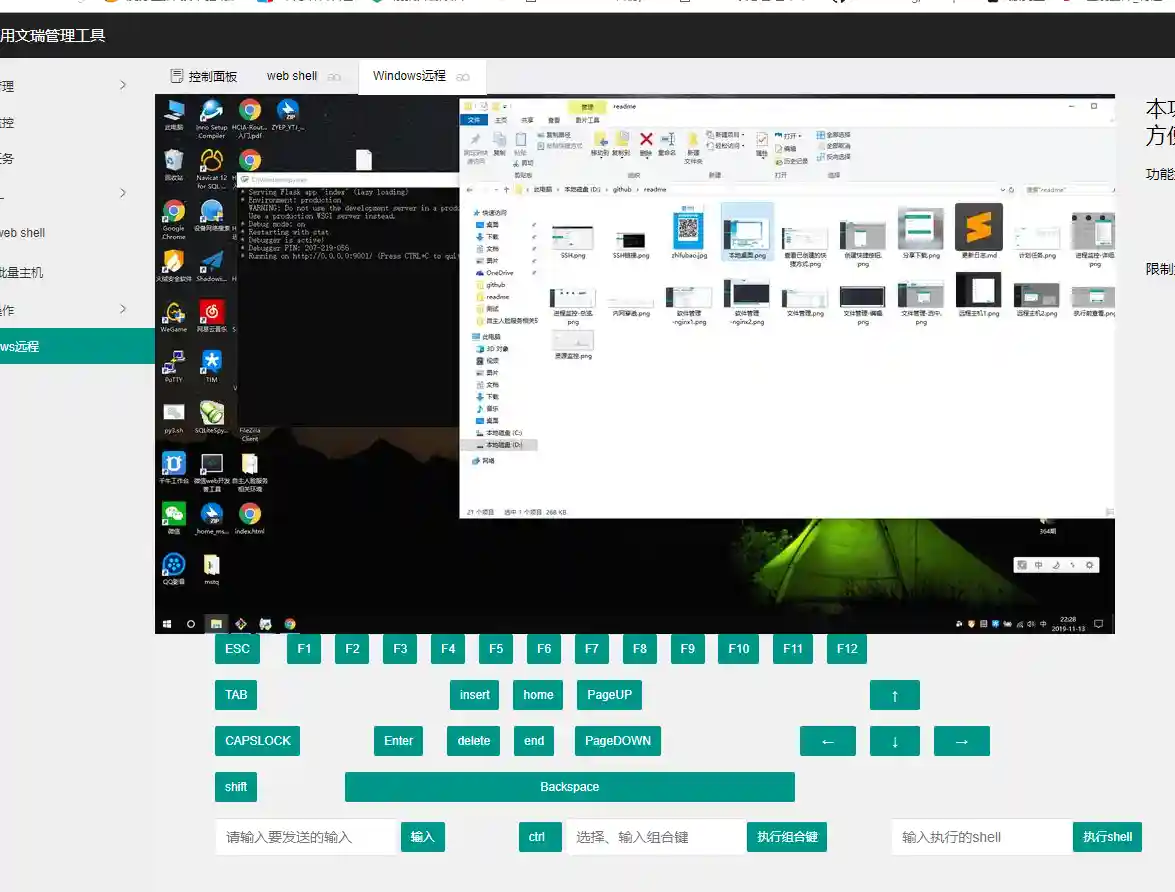This screenshot has width=1175, height=892.
Task: Click the PageDOWN key button
Action: [617, 741]
